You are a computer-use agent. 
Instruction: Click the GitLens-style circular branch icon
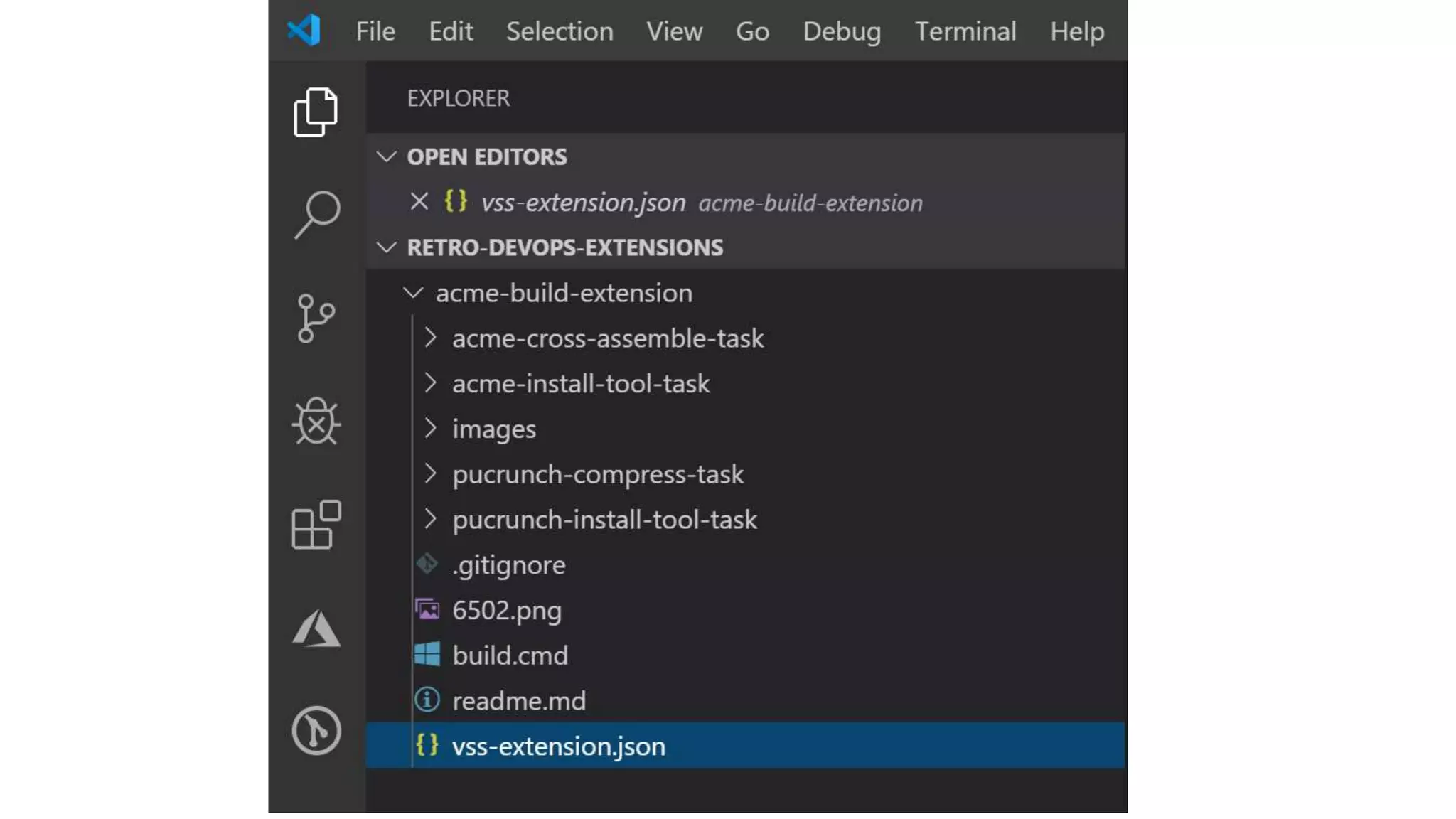316,730
